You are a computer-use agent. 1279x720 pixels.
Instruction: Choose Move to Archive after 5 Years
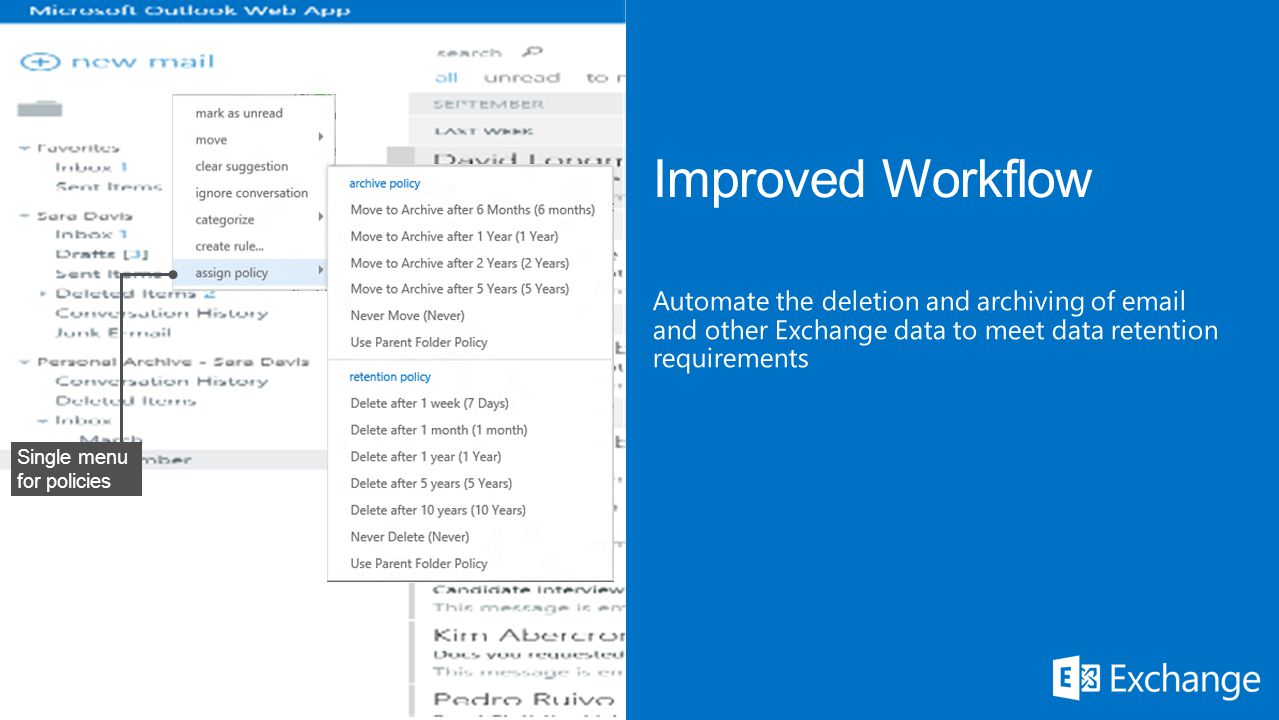point(460,289)
